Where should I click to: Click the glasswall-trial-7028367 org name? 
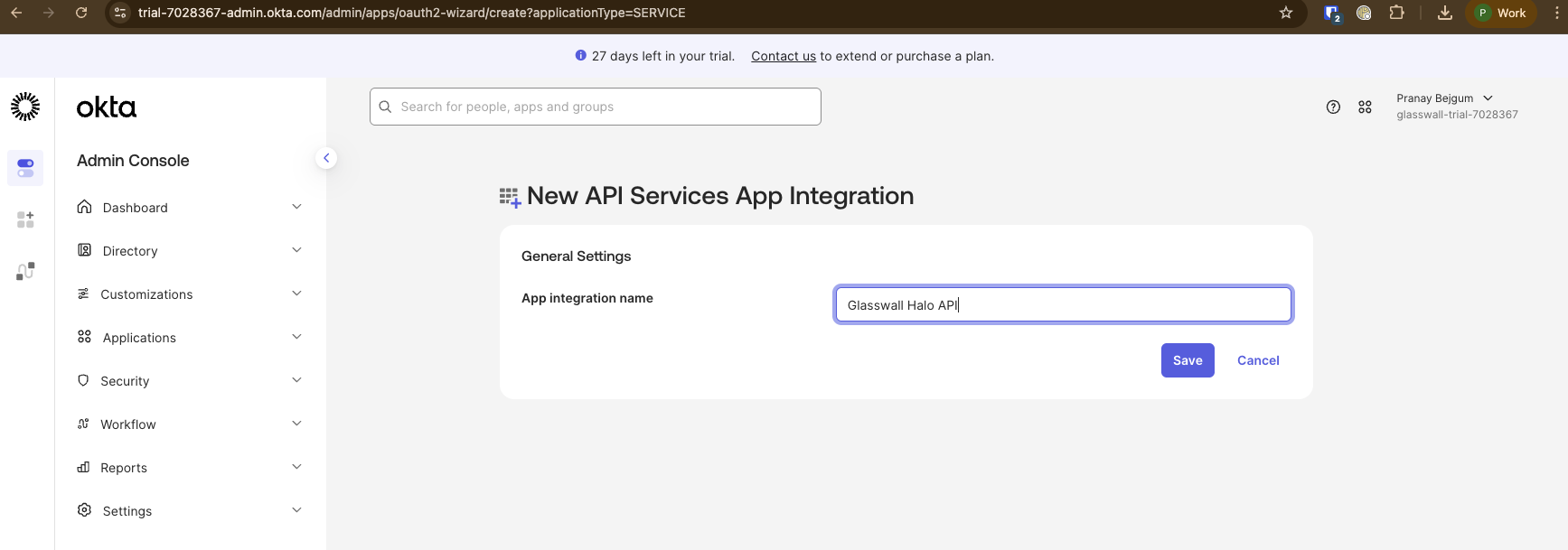tap(1457, 115)
